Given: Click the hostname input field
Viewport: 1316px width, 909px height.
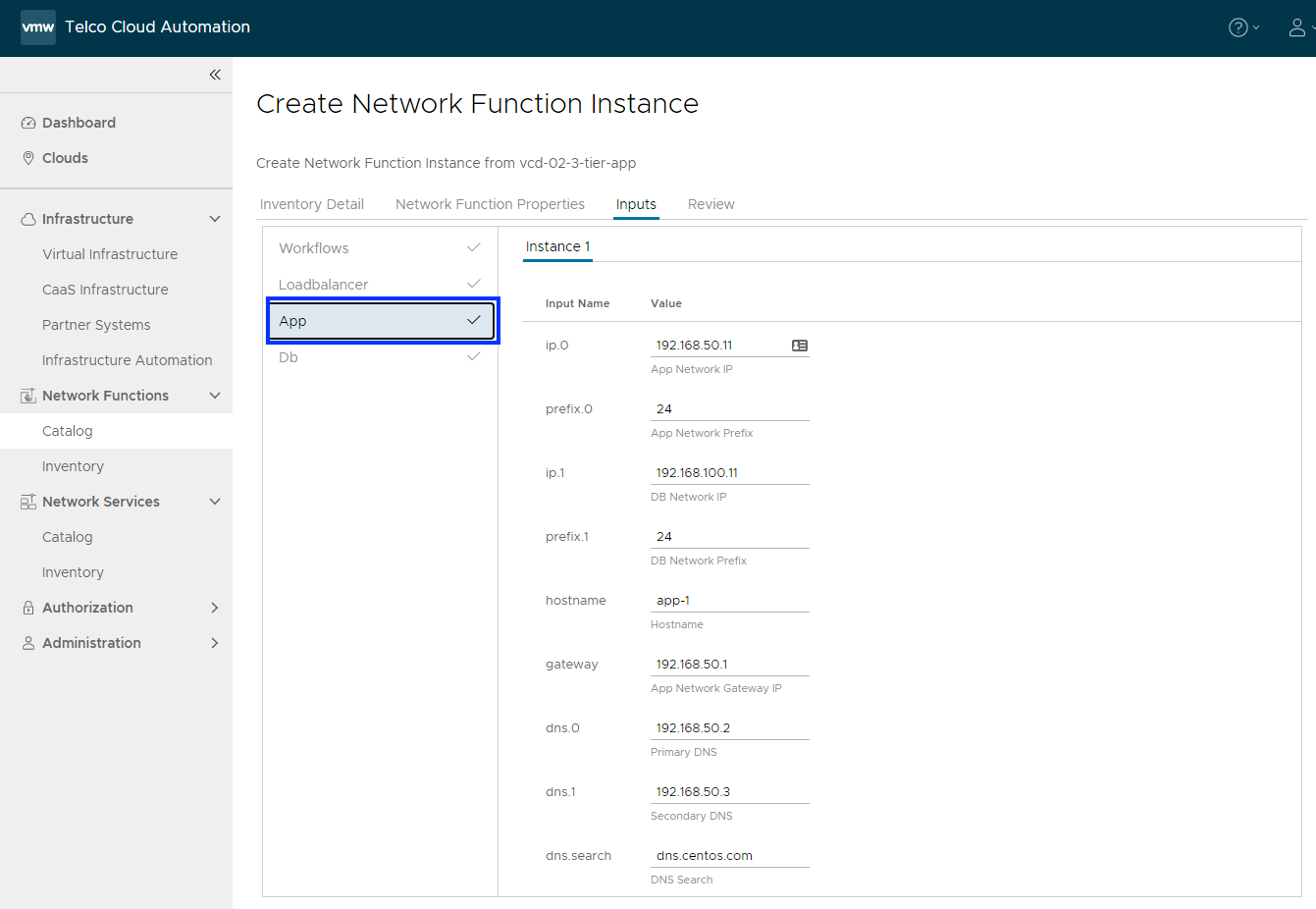Looking at the screenshot, I should (x=729, y=601).
